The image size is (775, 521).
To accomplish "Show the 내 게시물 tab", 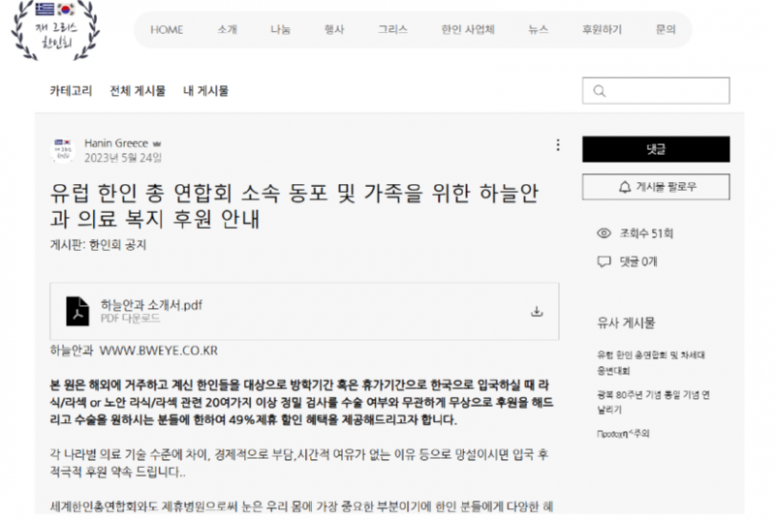I will pyautogui.click(x=205, y=91).
